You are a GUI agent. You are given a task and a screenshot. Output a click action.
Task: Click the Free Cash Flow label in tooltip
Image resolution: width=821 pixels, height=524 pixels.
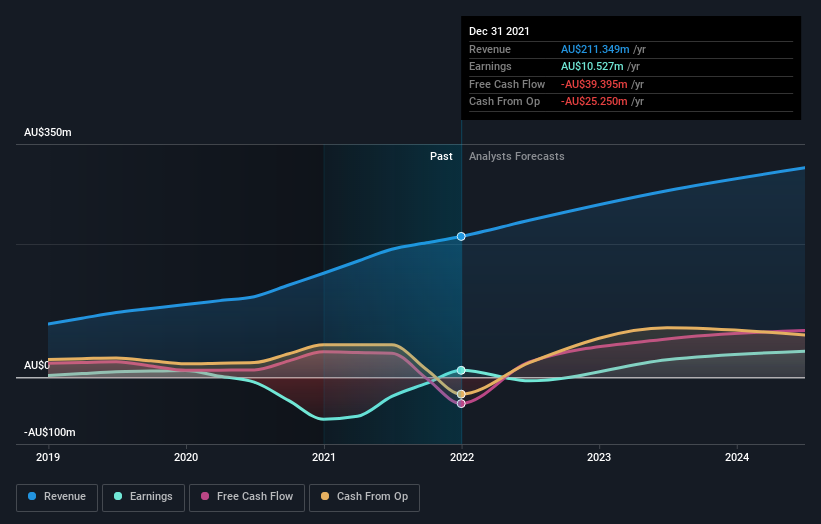[x=507, y=84]
